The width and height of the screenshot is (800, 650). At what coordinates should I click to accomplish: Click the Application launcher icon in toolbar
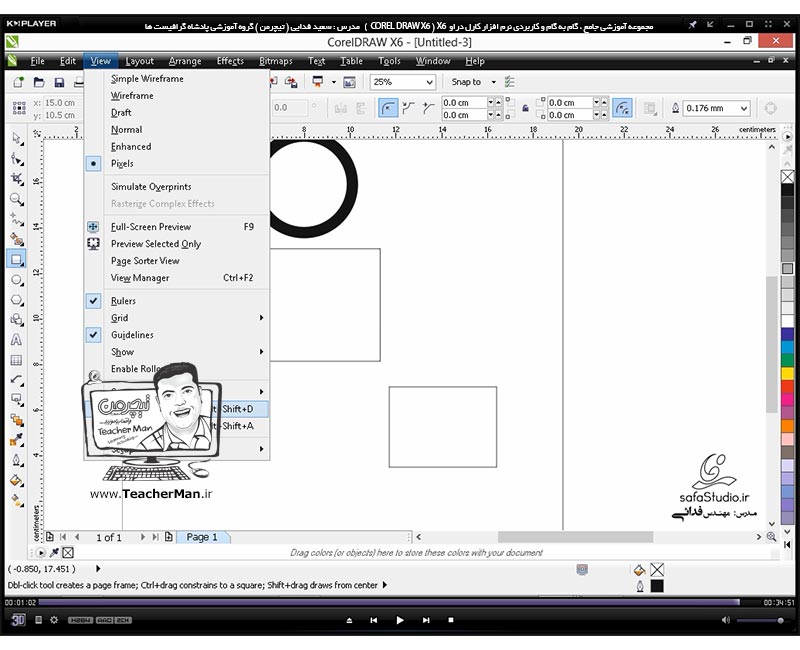point(318,82)
